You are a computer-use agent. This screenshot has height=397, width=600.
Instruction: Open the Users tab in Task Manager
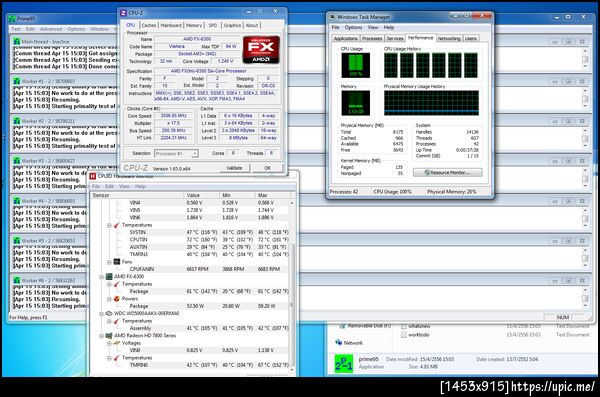[471, 38]
